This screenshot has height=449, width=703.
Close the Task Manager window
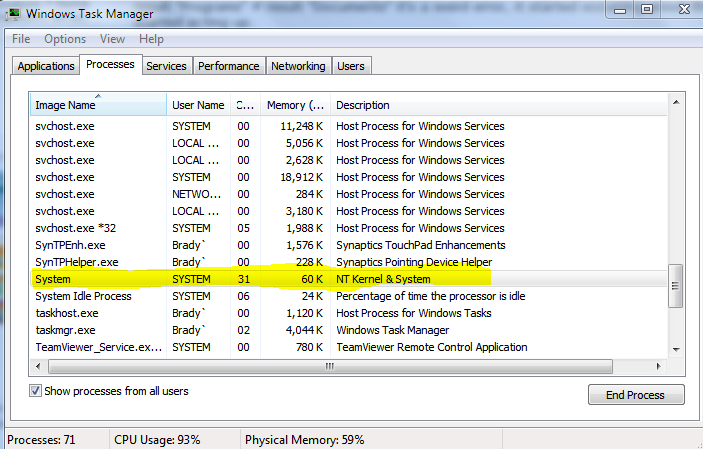[684, 10]
